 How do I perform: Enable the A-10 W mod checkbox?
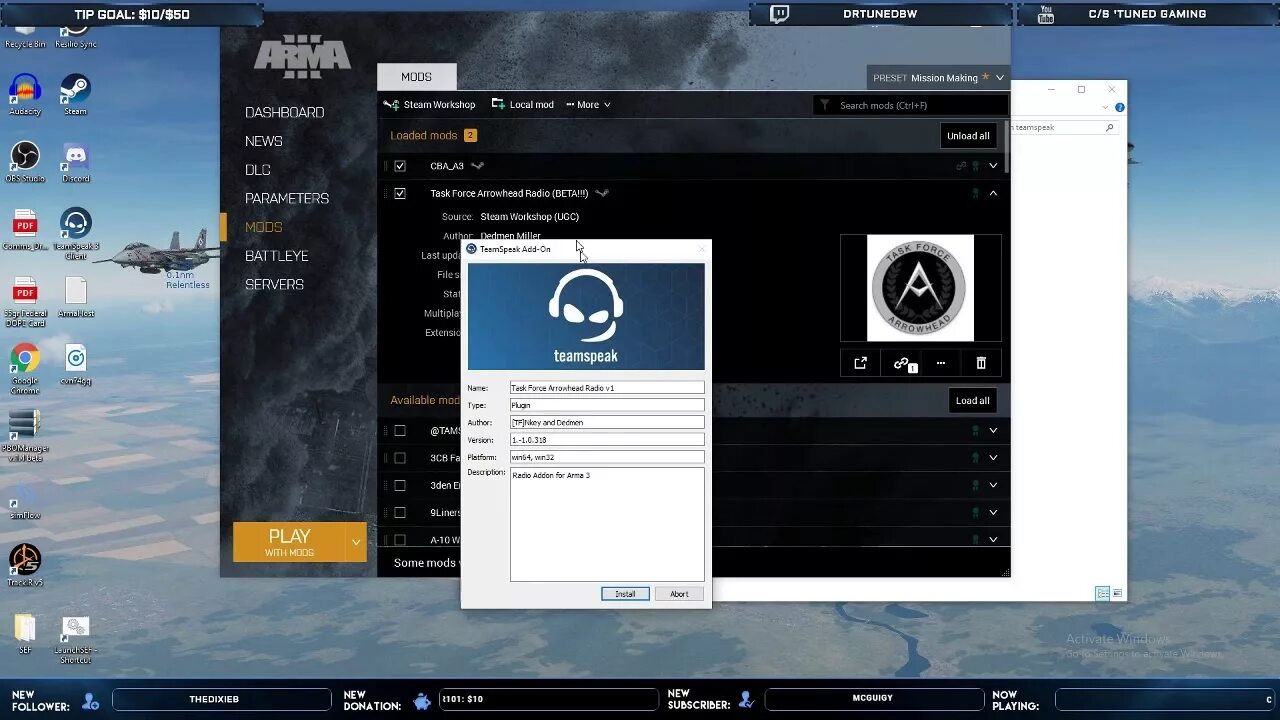(400, 540)
